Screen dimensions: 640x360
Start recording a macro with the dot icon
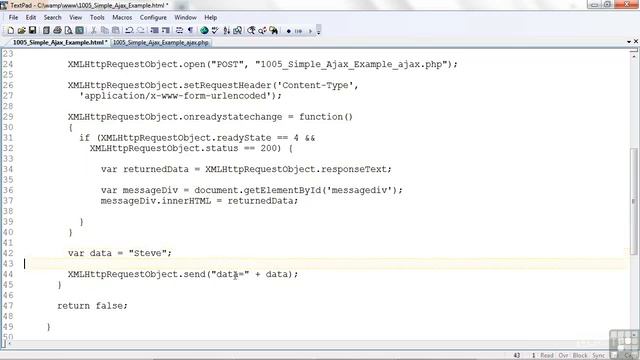point(288,31)
